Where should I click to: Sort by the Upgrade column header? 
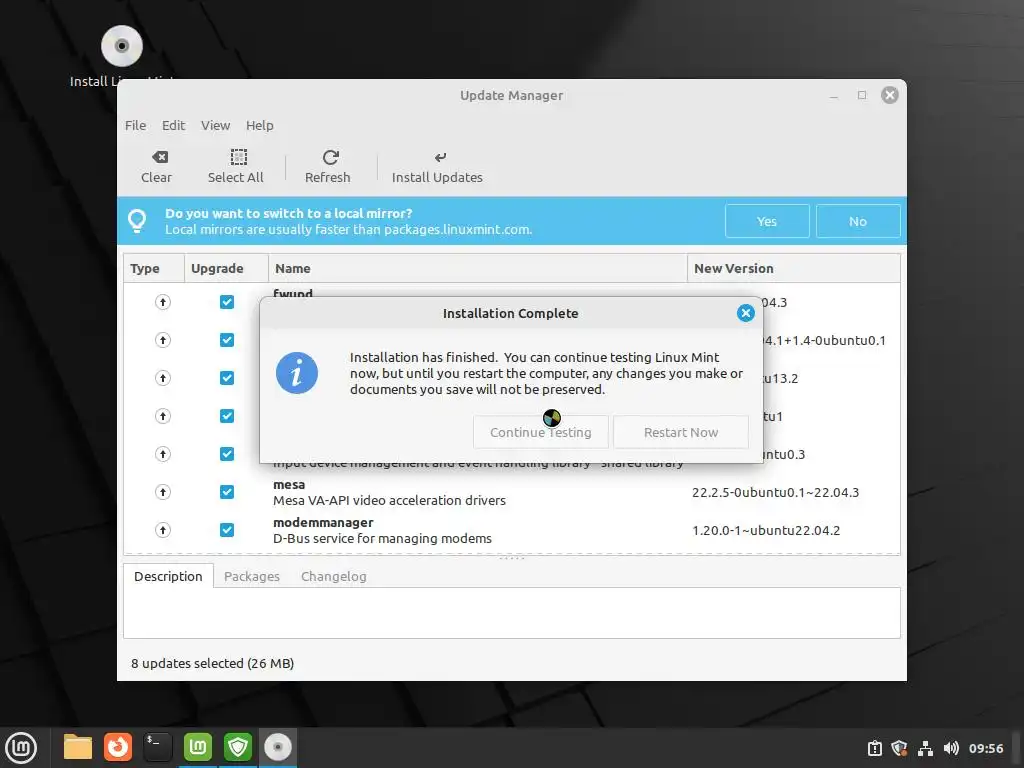[x=227, y=268]
